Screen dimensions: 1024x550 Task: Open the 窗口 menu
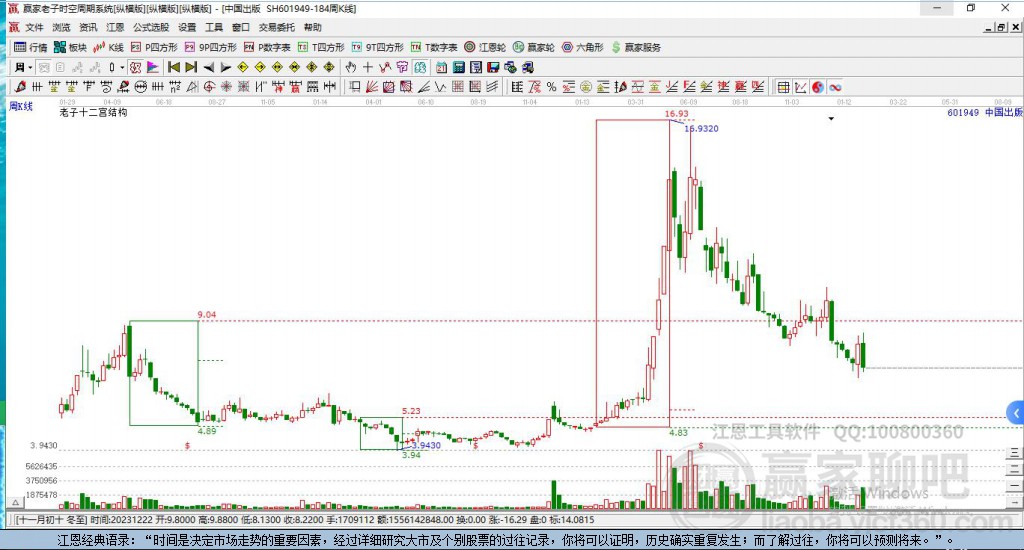240,27
